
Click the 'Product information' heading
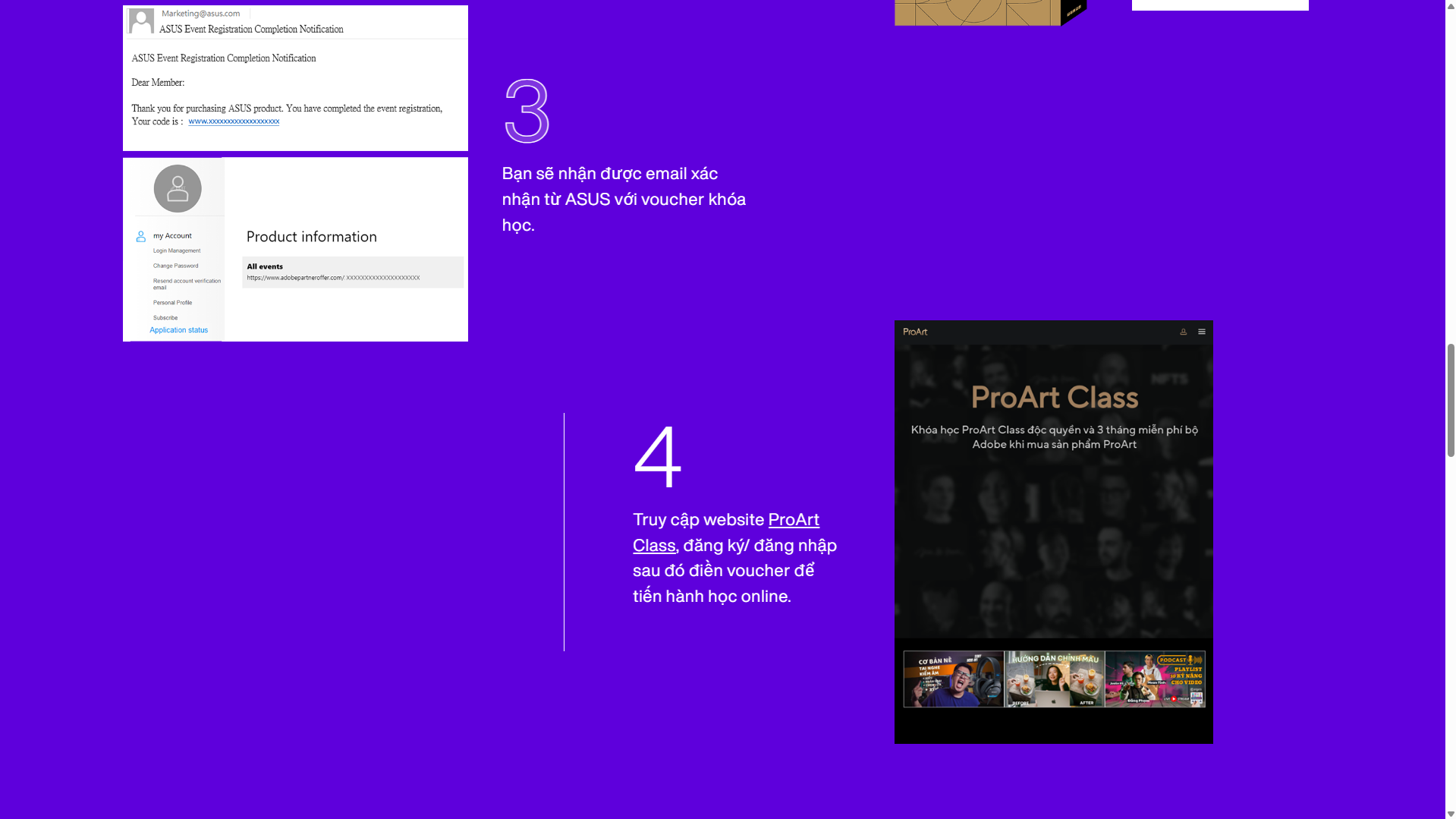(312, 237)
